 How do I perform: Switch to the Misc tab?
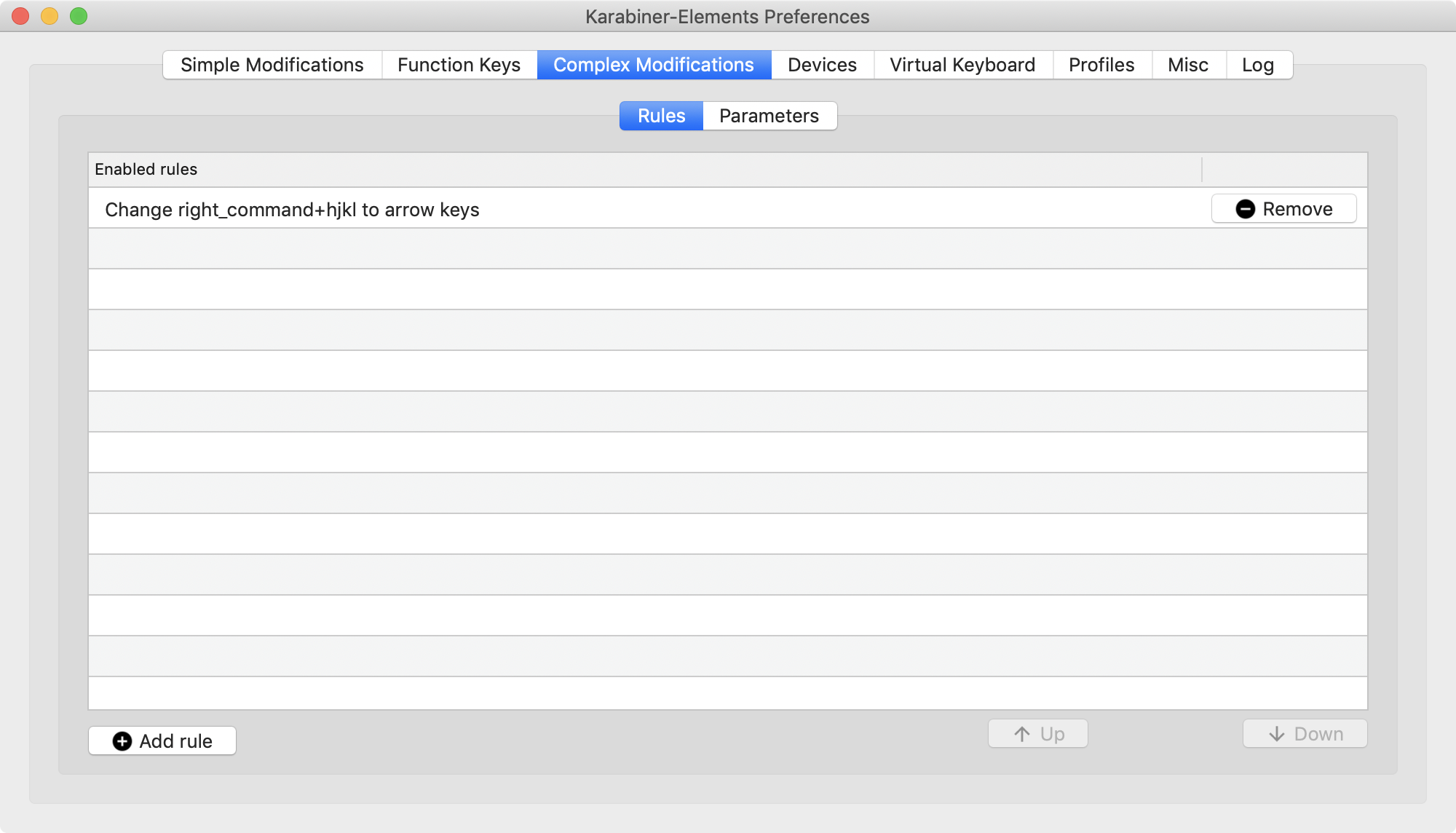(x=1189, y=65)
